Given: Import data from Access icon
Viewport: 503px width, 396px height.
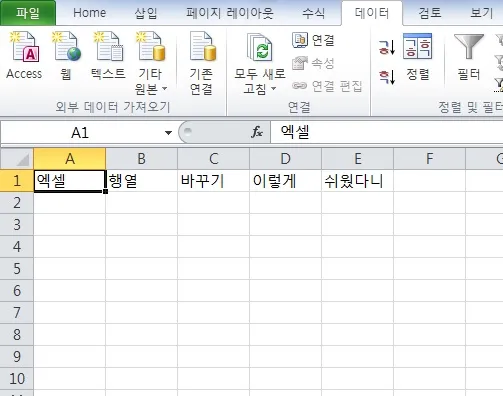Looking at the screenshot, I should tap(24, 47).
